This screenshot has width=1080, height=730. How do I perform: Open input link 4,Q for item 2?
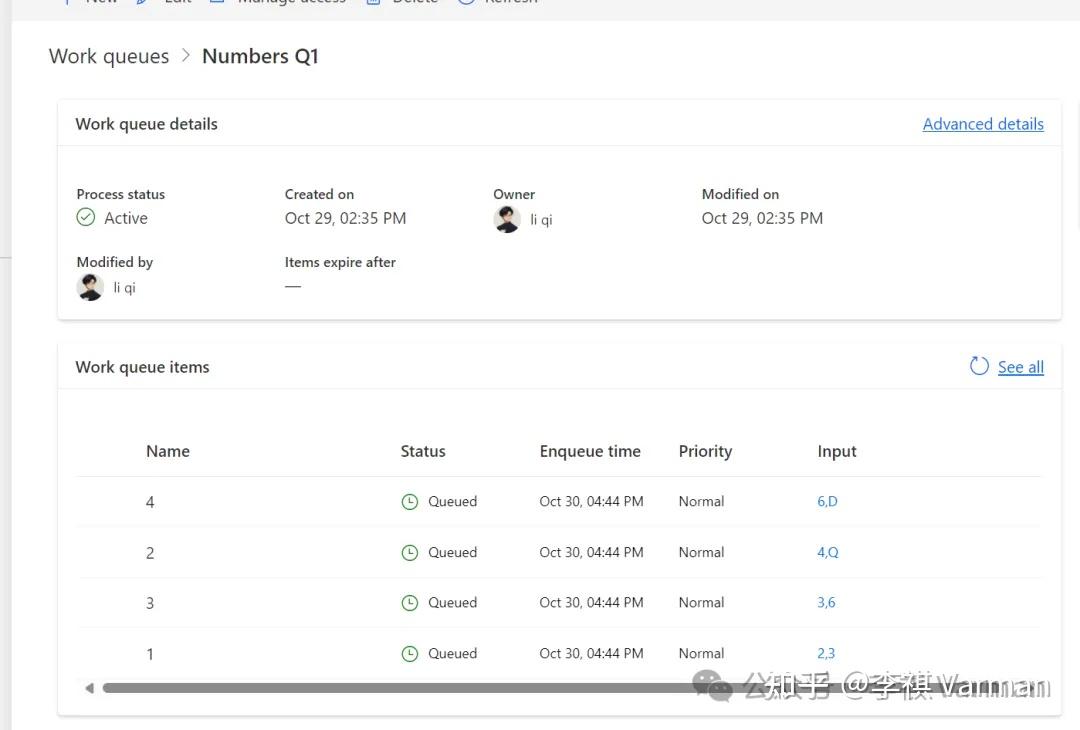coord(827,551)
